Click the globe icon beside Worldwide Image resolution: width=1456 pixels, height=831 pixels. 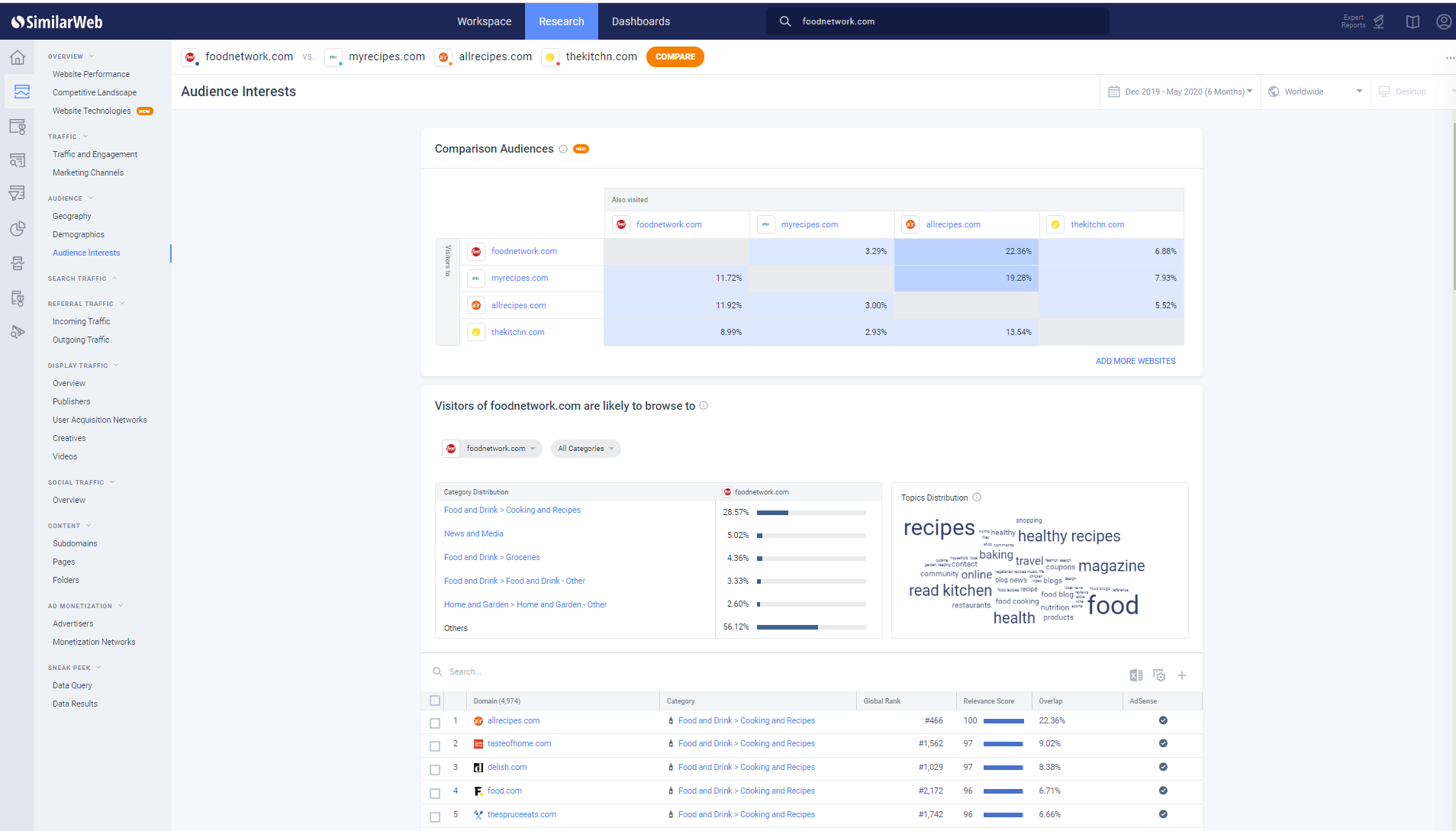pyautogui.click(x=1274, y=92)
